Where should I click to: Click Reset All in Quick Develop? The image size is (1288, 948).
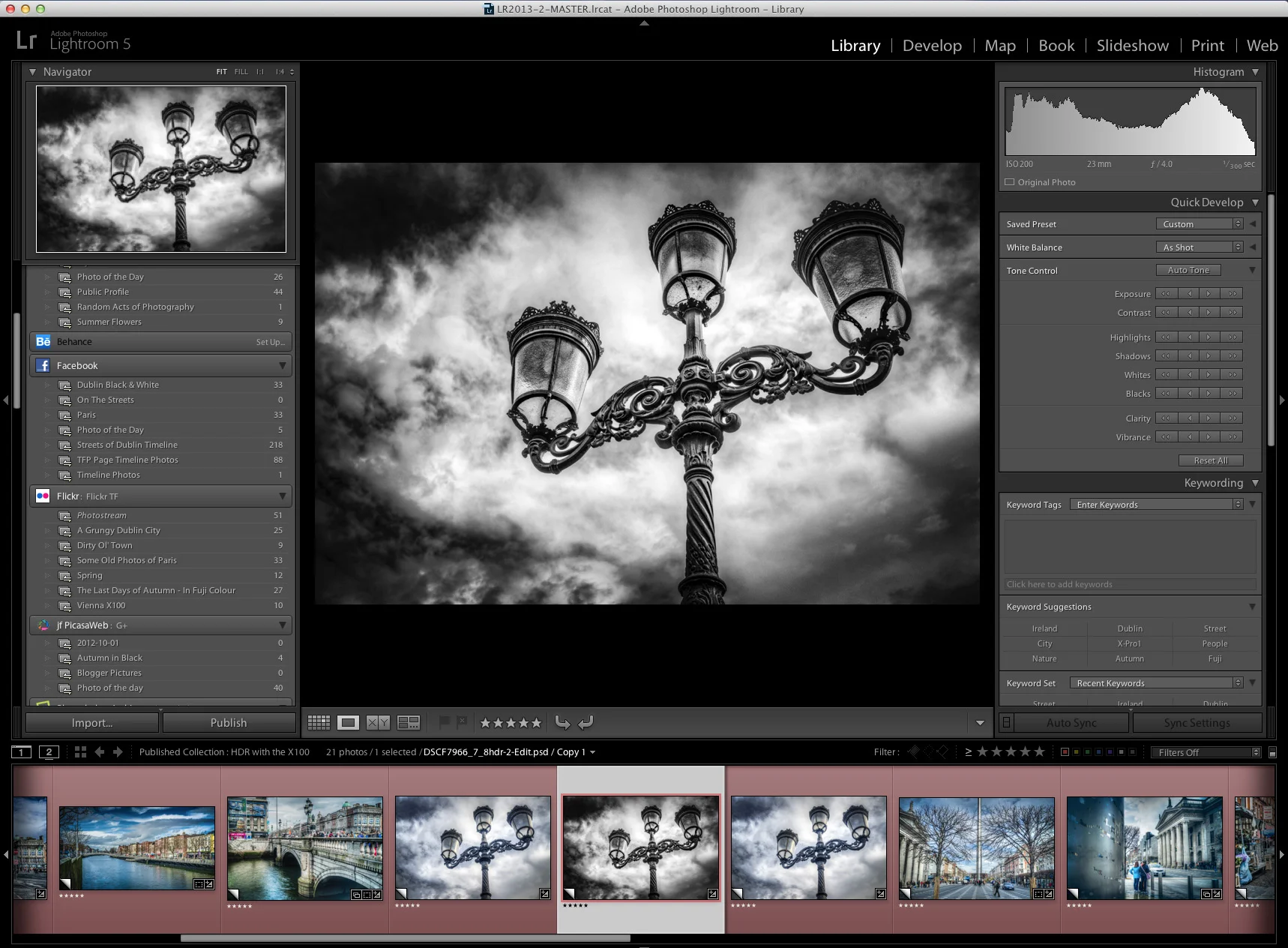pos(1211,460)
